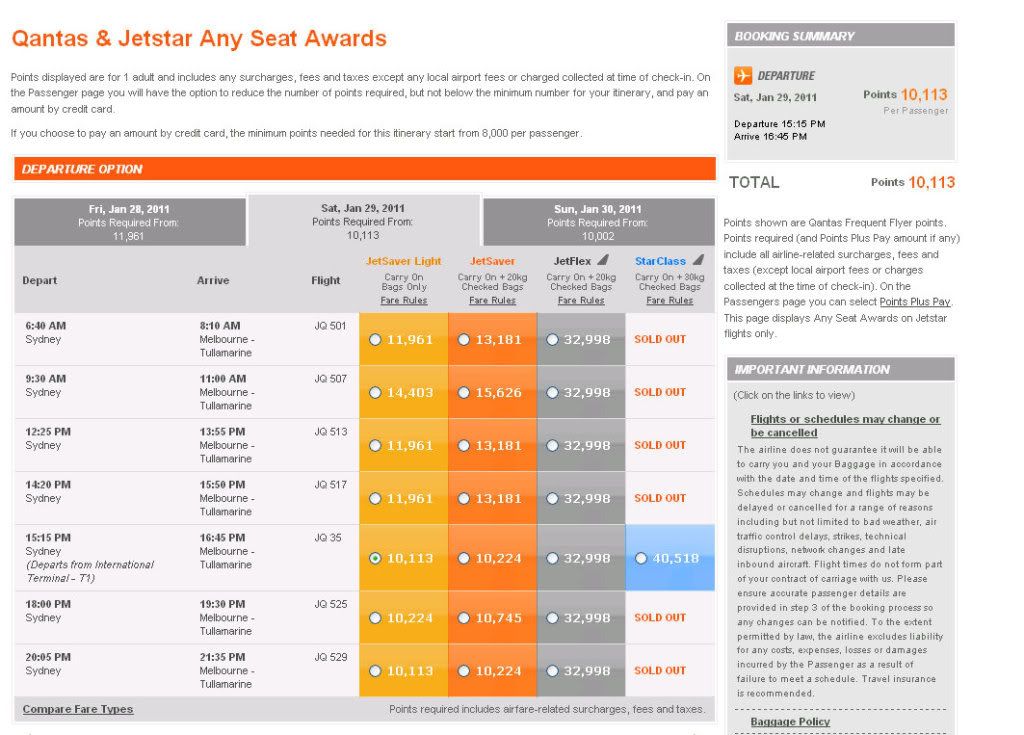
Task: Select JetFlex 32,998 for flight JQ 35
Action: pos(552,559)
